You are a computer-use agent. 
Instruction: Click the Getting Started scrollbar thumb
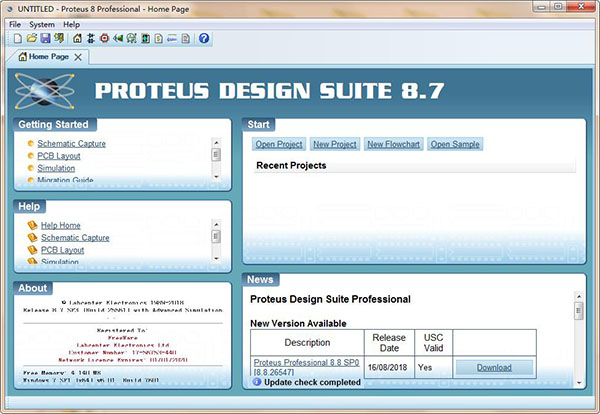click(216, 155)
